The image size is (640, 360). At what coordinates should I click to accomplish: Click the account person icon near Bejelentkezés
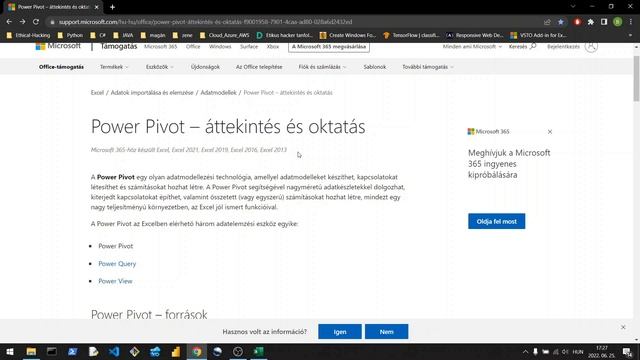pos(591,46)
